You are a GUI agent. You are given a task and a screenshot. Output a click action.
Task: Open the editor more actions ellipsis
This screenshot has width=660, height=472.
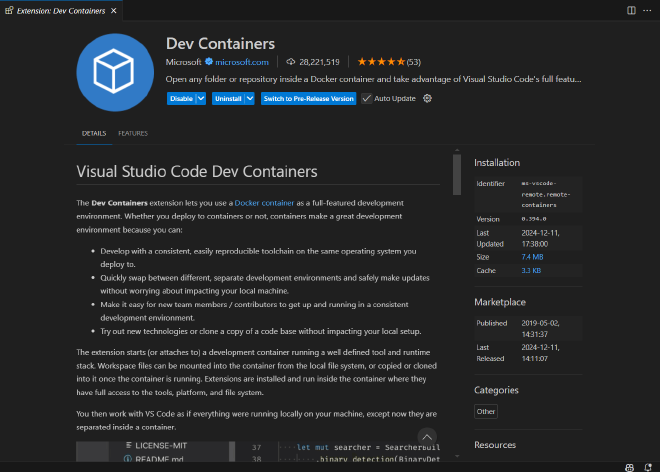(x=647, y=11)
